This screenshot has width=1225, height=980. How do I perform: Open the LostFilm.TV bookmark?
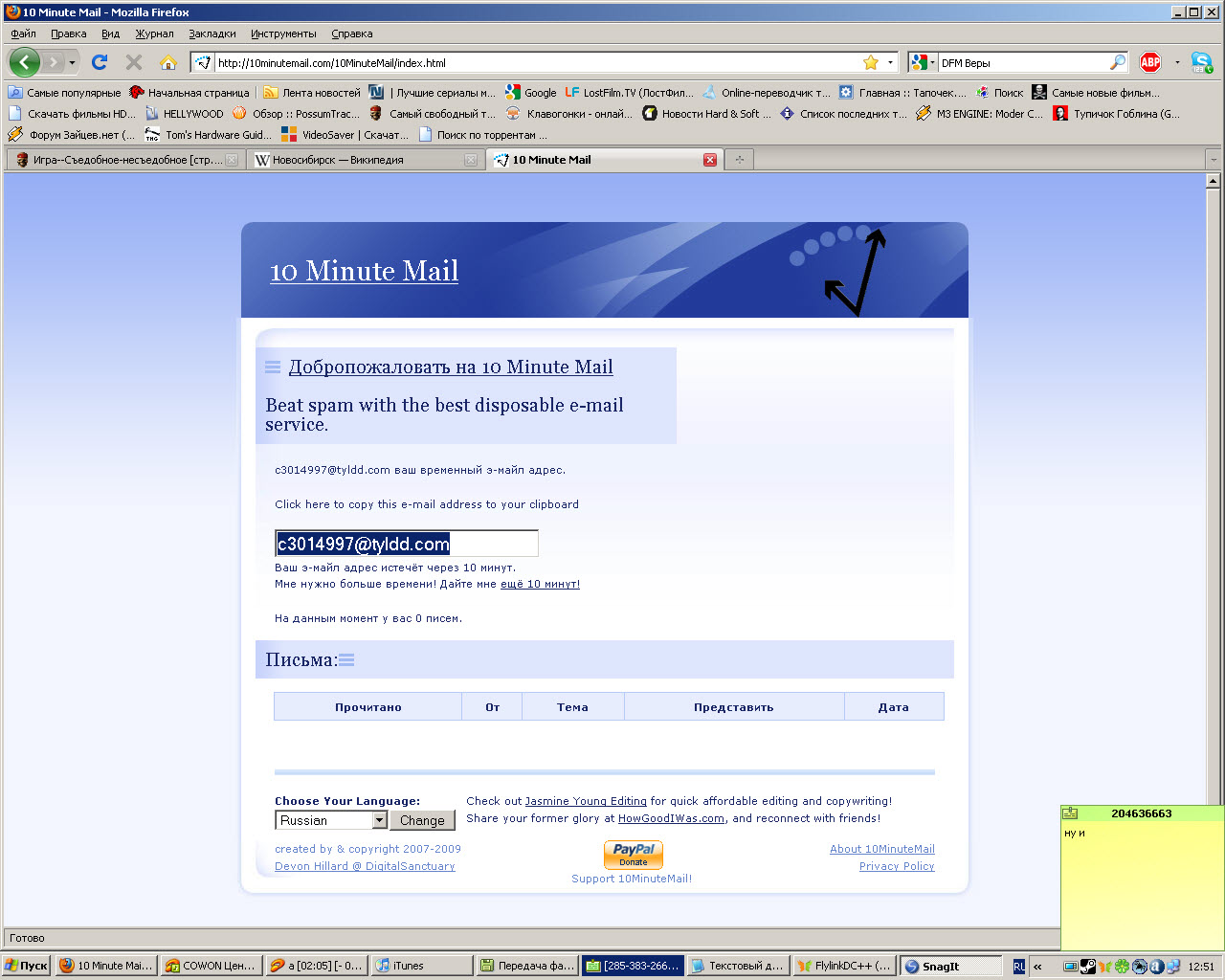tap(629, 93)
